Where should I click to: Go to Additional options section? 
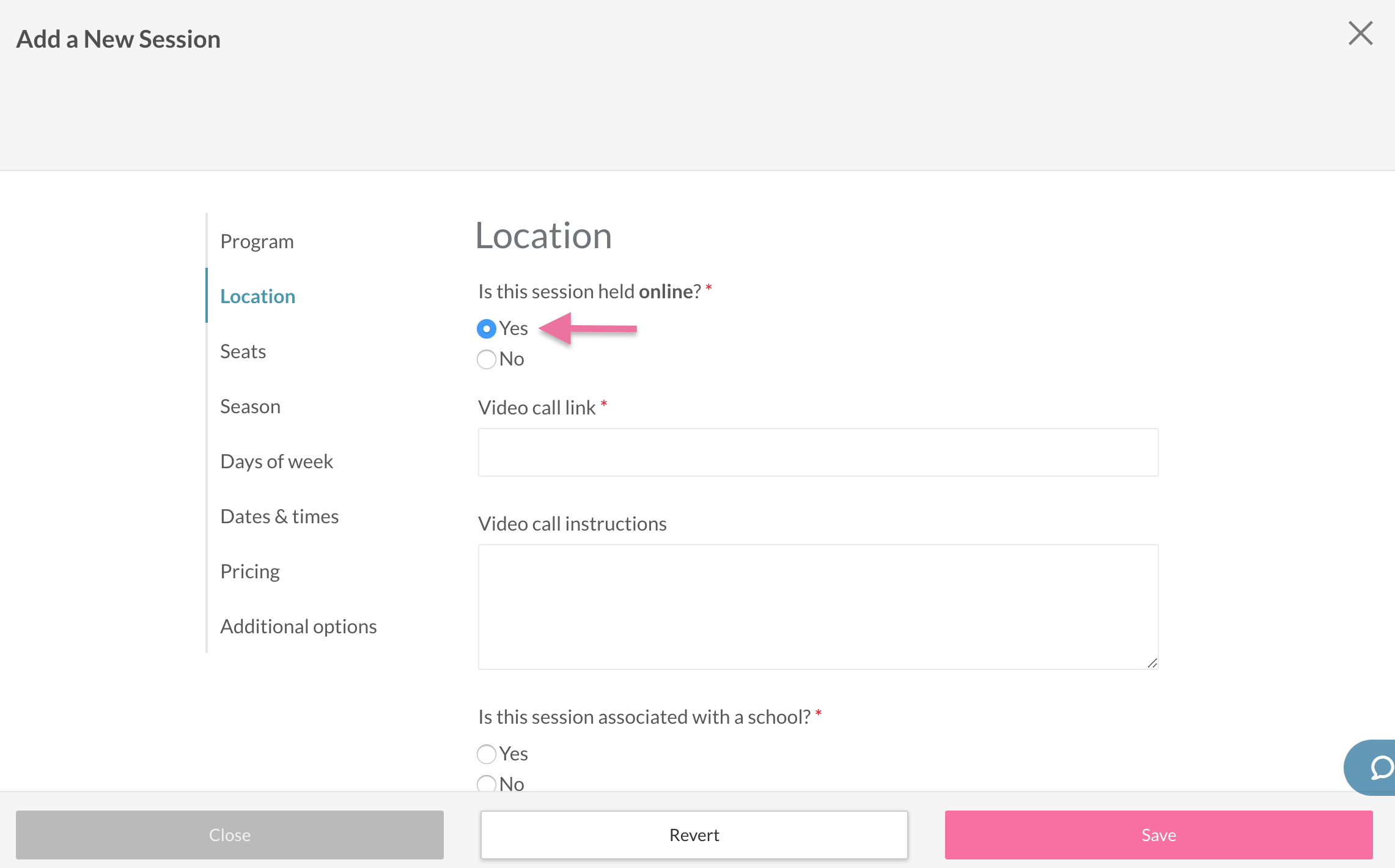coord(298,627)
